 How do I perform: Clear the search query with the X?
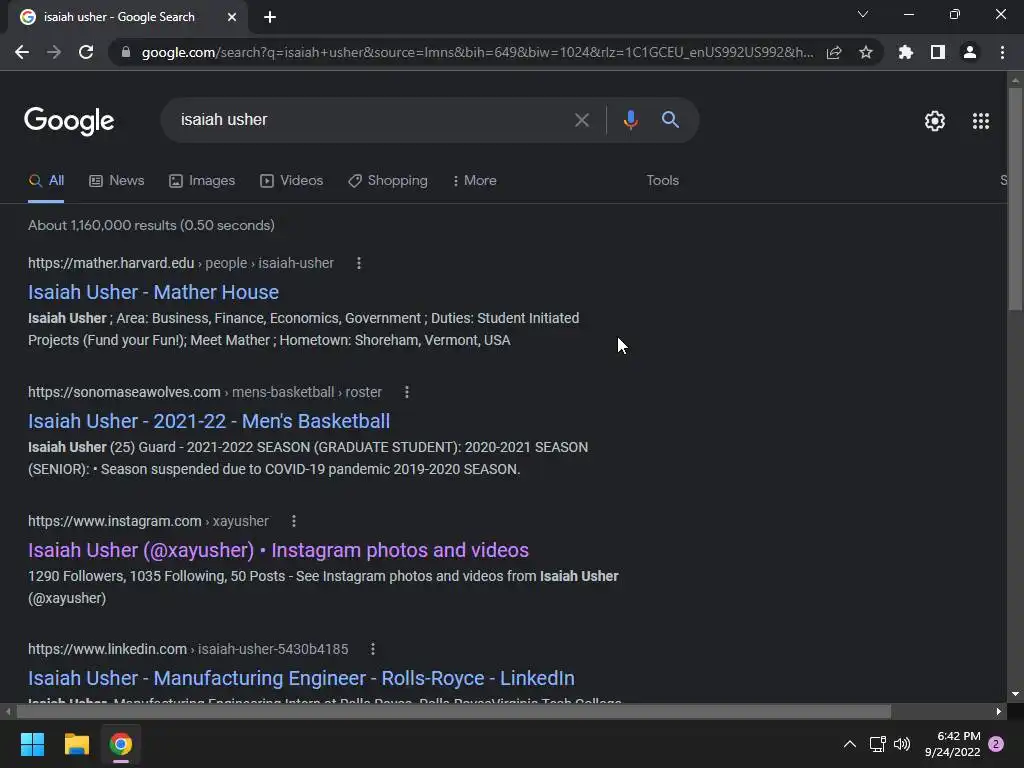point(581,120)
